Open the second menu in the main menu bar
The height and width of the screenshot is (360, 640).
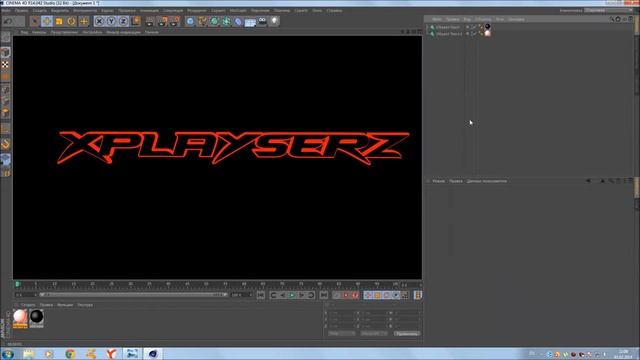21,10
